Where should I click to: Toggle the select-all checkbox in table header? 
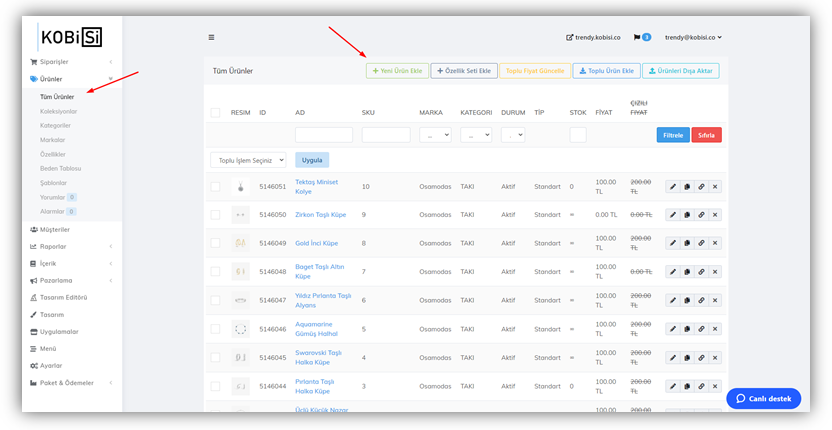(215, 113)
